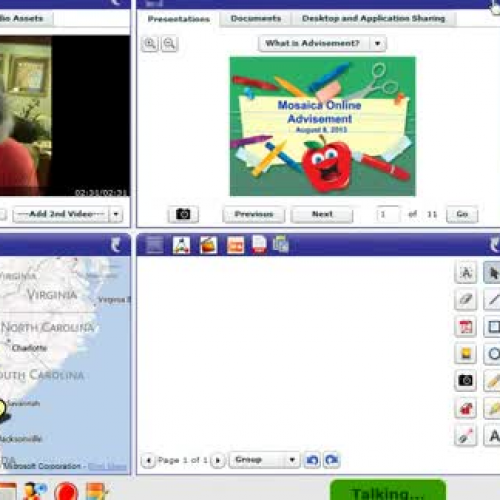Open the geometry shapes icon in panel header
This screenshot has height=500, width=500.
tap(181, 245)
